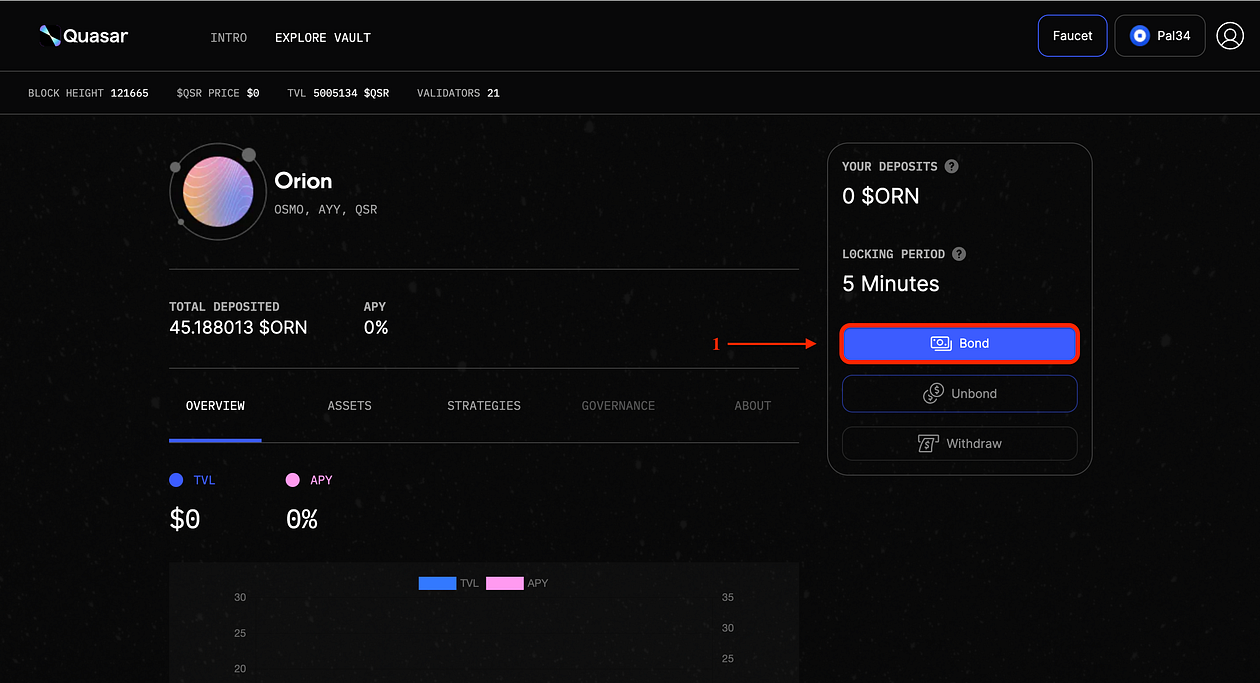Screen dimensions: 1260x683
Task: Click the 0 $ORN deposits value
Action: pos(880,196)
